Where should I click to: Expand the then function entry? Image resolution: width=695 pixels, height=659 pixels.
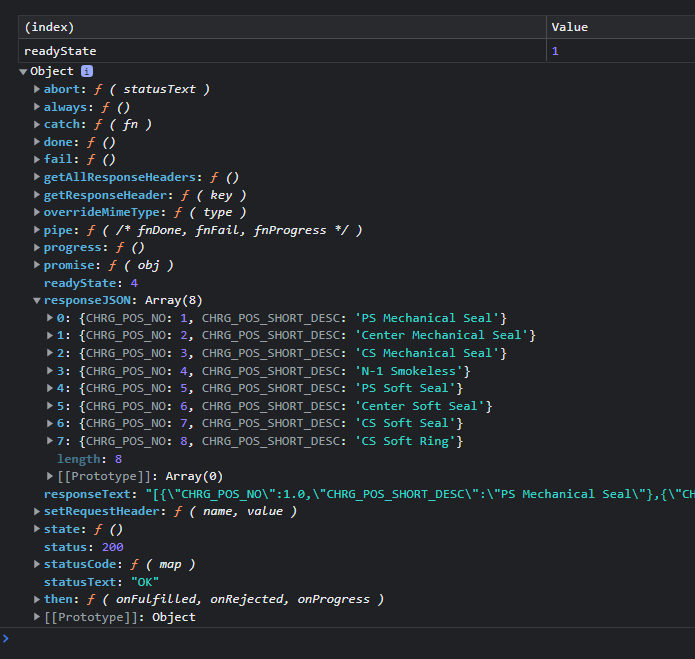(37, 599)
